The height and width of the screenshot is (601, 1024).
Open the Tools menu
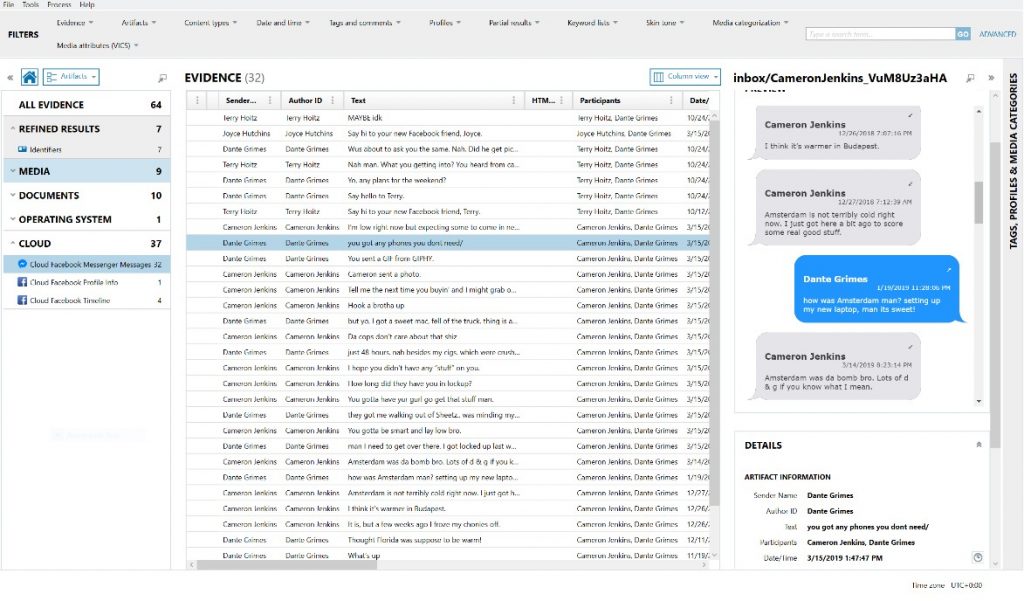point(31,5)
